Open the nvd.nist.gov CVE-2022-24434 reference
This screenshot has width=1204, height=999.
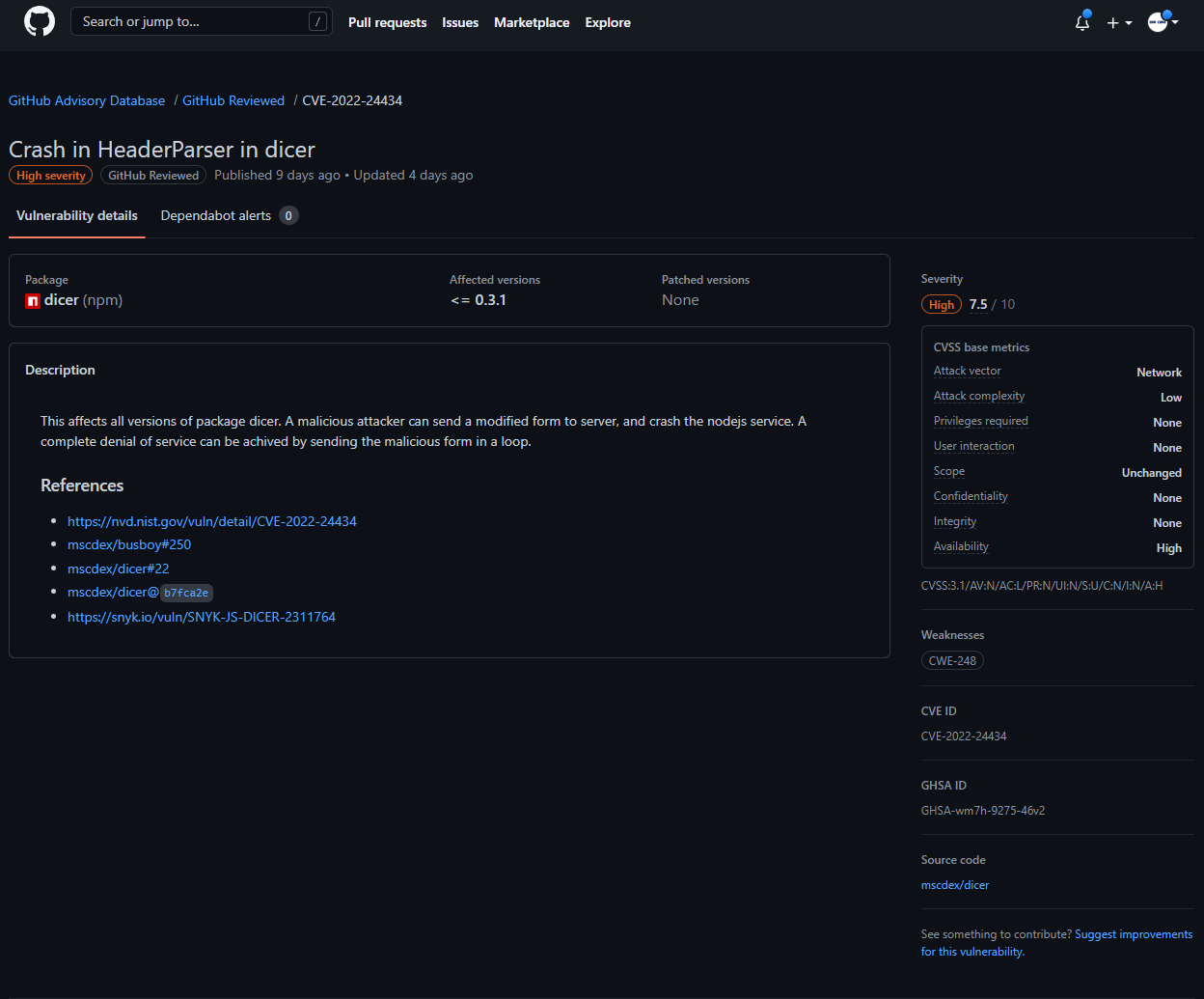pyautogui.click(x=212, y=521)
